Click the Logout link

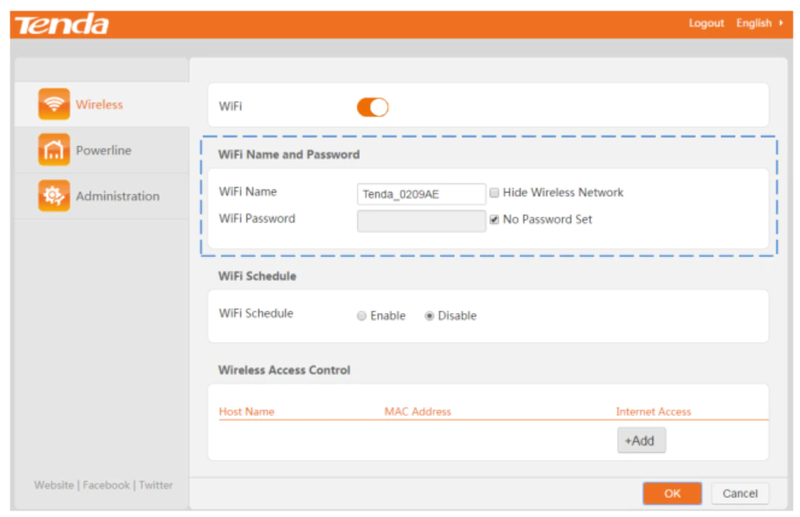coord(706,23)
